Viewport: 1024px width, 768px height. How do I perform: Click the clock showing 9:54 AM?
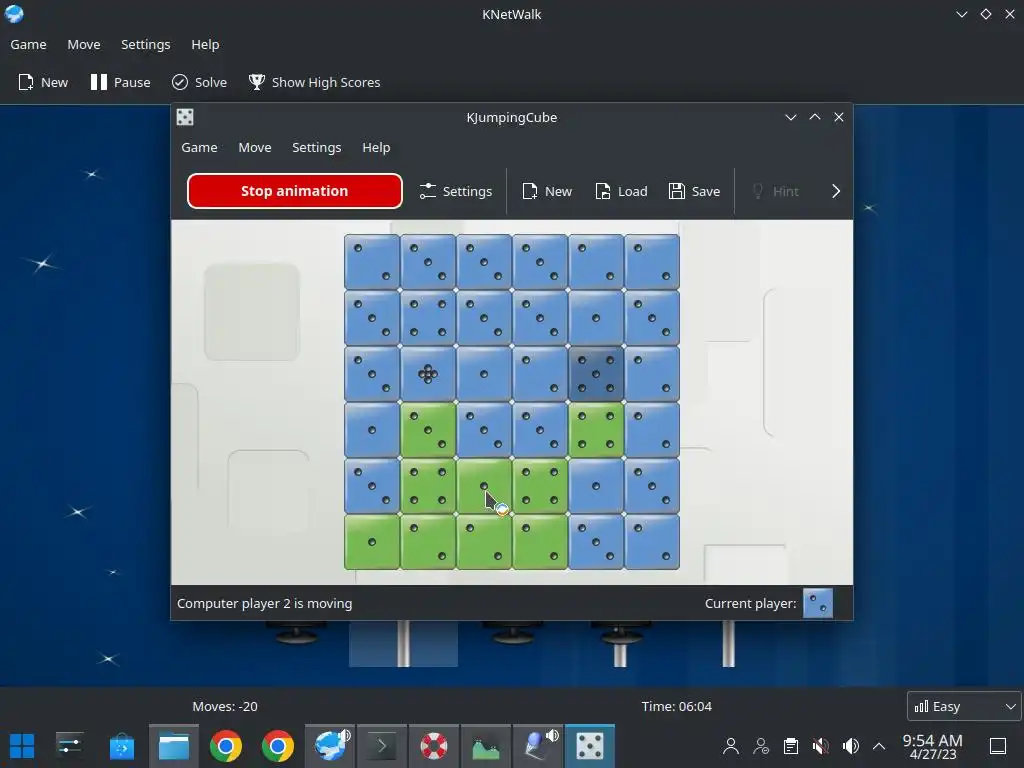pyautogui.click(x=933, y=746)
